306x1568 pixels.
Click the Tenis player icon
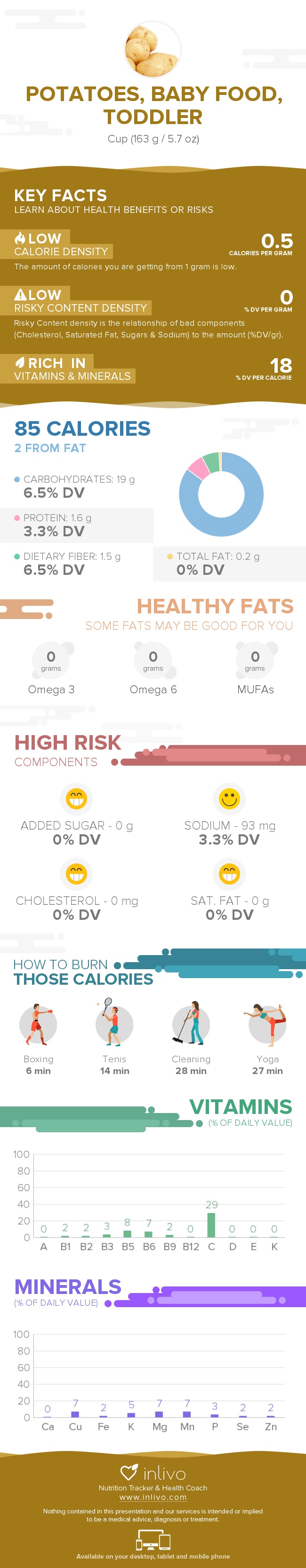(114, 1023)
